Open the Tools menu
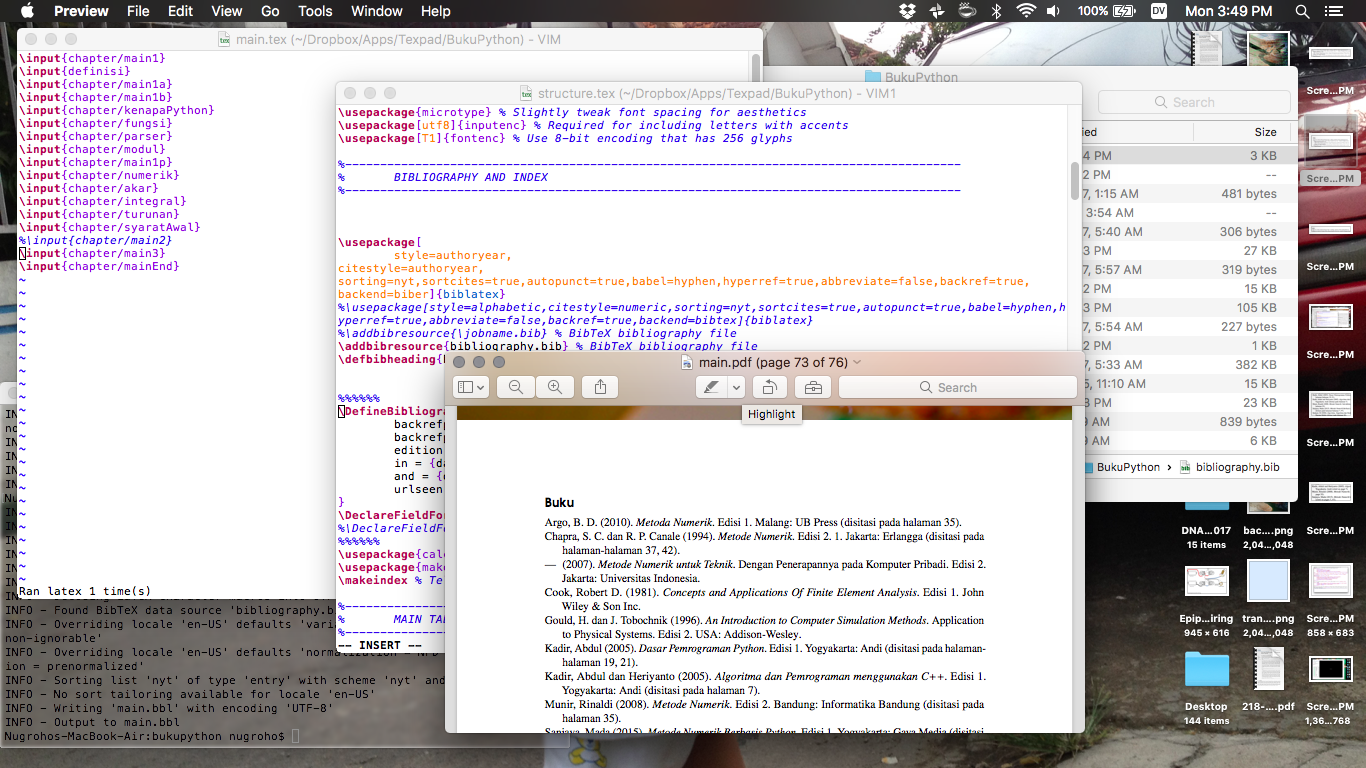The image size is (1366, 768). click(315, 11)
